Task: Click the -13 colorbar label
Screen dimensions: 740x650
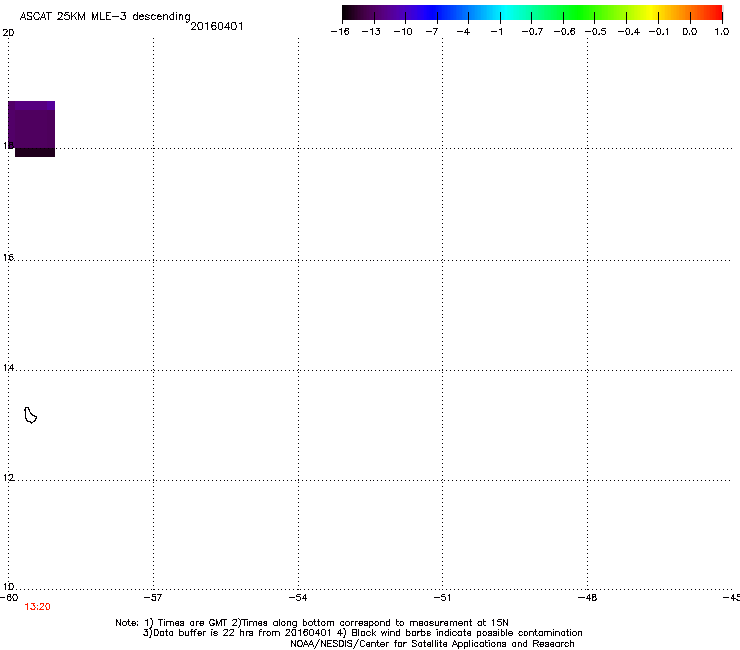Action: (371, 32)
